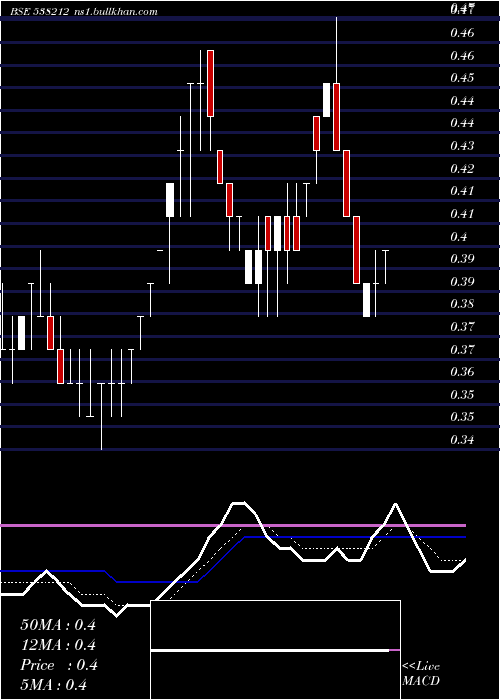Click the BSE 538212 ticker label
Screen dimensions: 500x700
[x=39, y=11]
